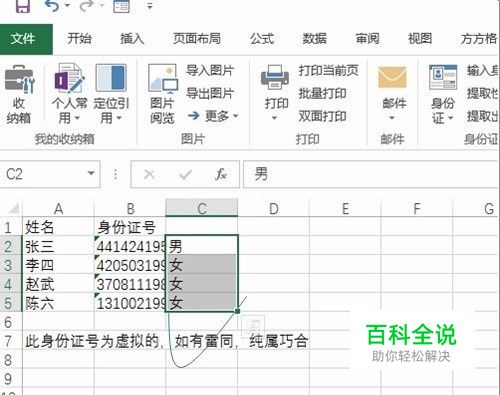Click cell A4 containing 赵武
Viewport: 500px width, 395px height.
tap(58, 284)
